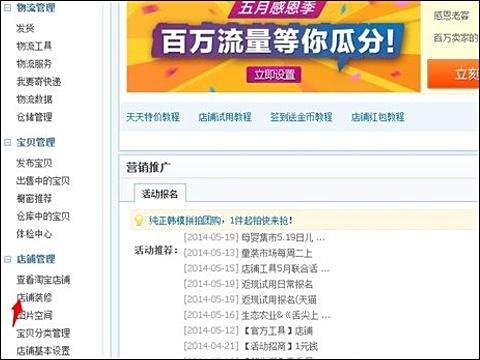Click the light bulb tip icon

coord(138,221)
